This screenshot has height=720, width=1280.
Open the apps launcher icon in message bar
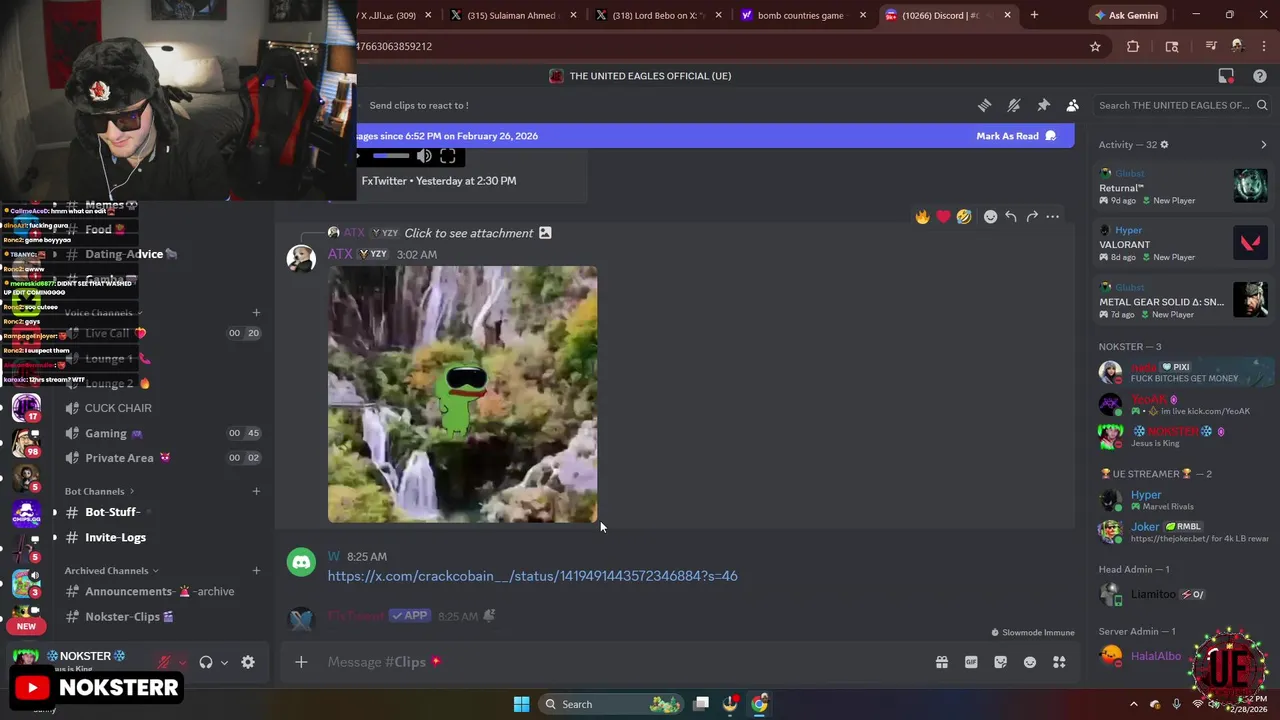(1059, 662)
